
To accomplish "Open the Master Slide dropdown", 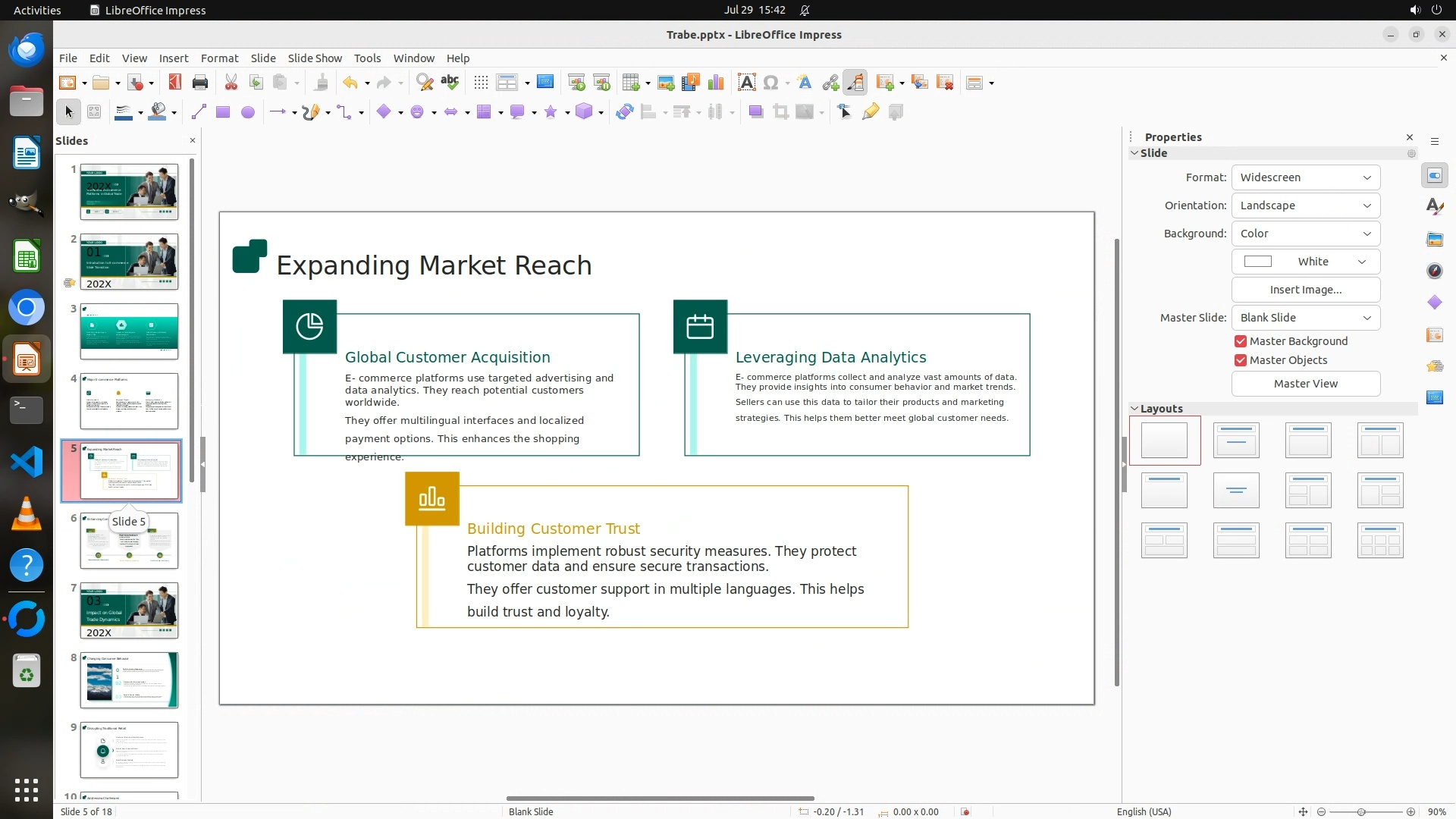I will click(1305, 318).
